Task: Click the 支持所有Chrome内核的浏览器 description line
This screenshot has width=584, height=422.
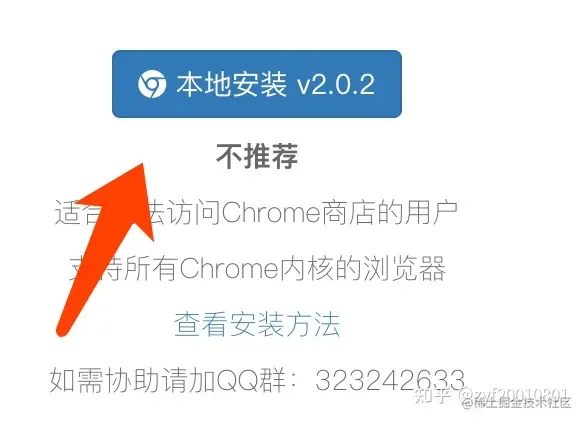Action: coord(257,268)
